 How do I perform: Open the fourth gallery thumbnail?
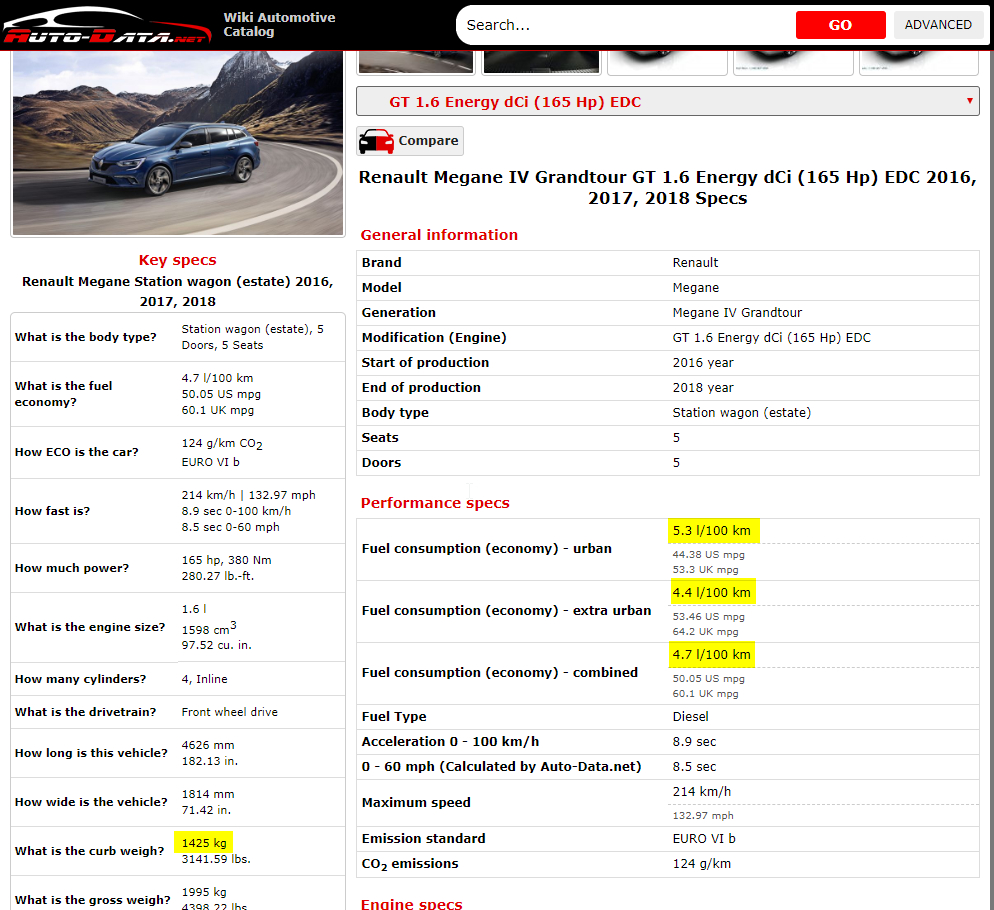pos(793,62)
